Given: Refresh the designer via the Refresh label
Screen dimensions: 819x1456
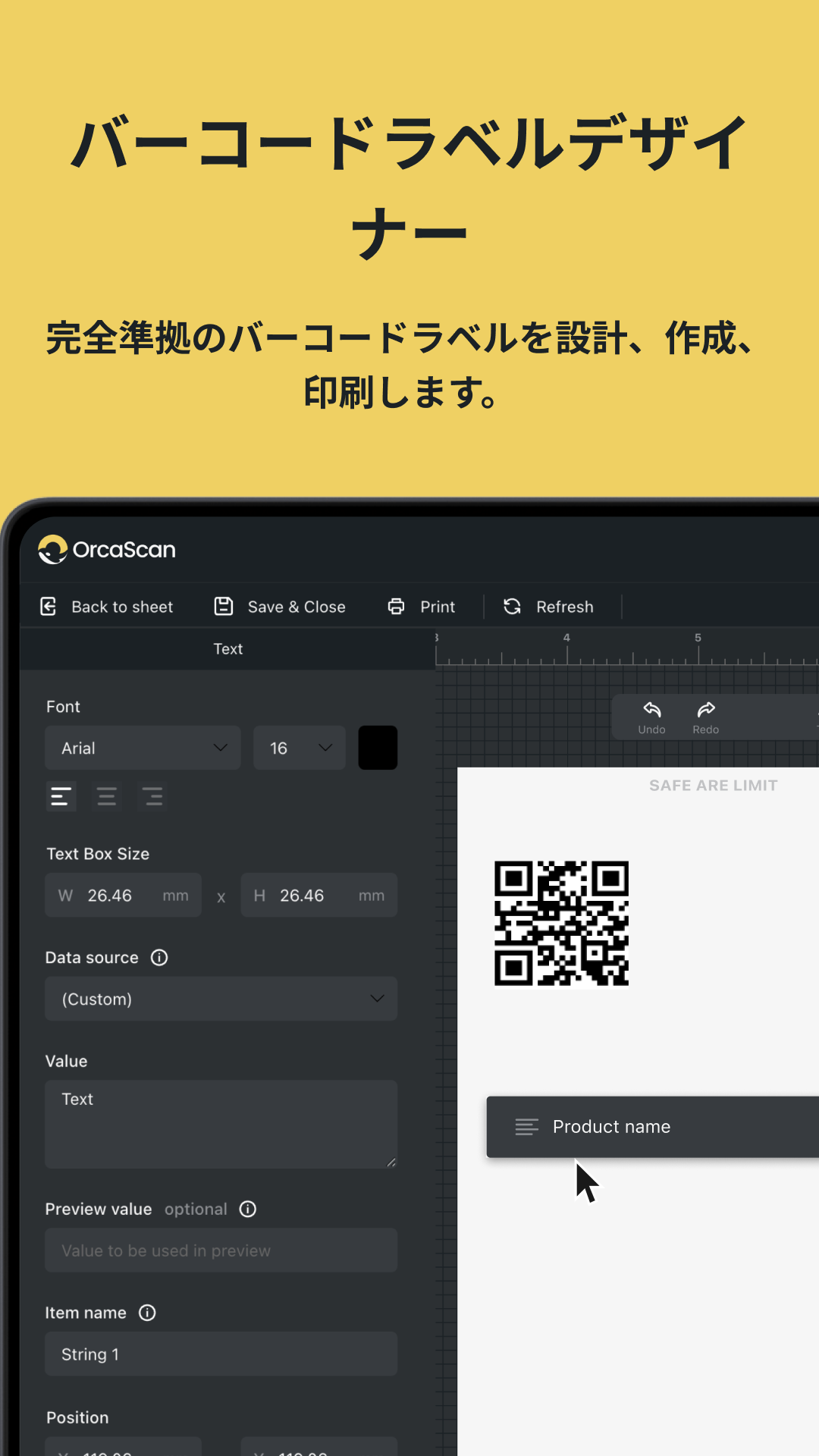Looking at the screenshot, I should coord(565,607).
